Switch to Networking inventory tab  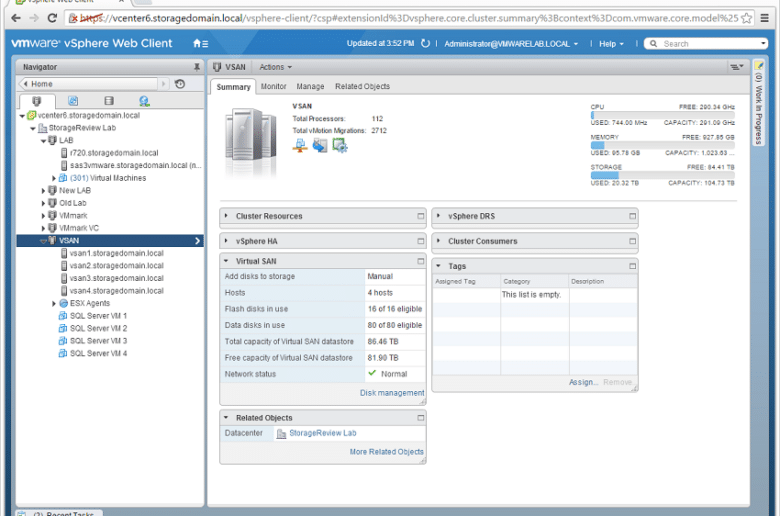[x=144, y=101]
